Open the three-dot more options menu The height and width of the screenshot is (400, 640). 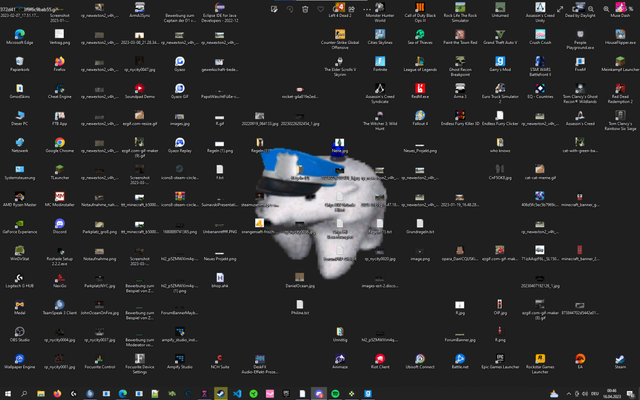367,9
